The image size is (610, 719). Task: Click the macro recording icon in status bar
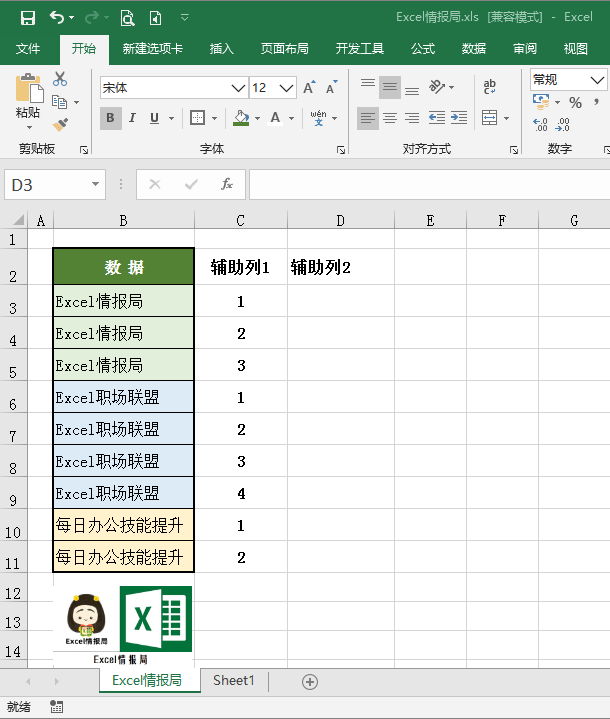point(56,707)
